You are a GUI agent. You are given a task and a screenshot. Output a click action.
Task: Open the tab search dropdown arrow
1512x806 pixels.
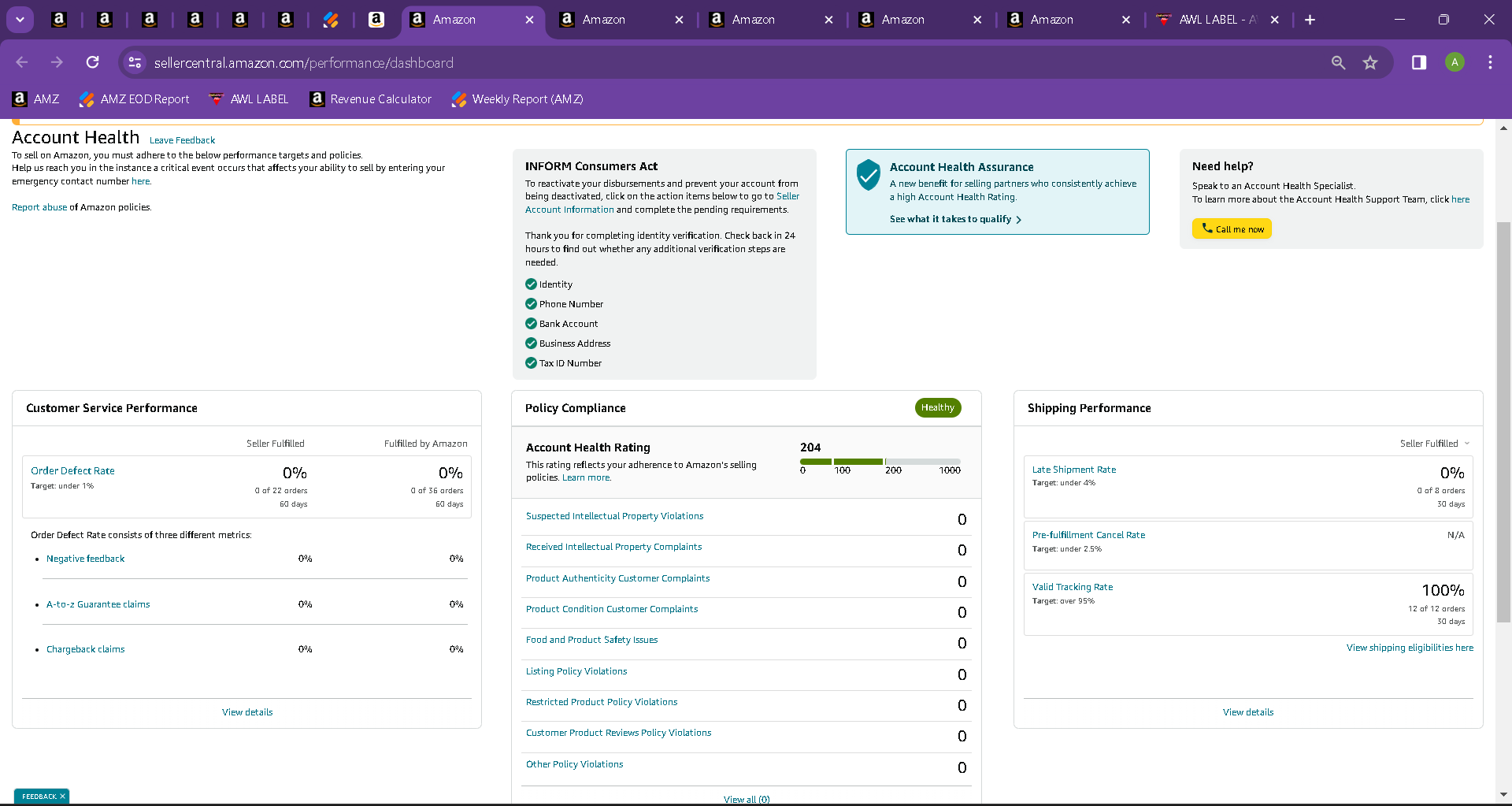pos(20,20)
